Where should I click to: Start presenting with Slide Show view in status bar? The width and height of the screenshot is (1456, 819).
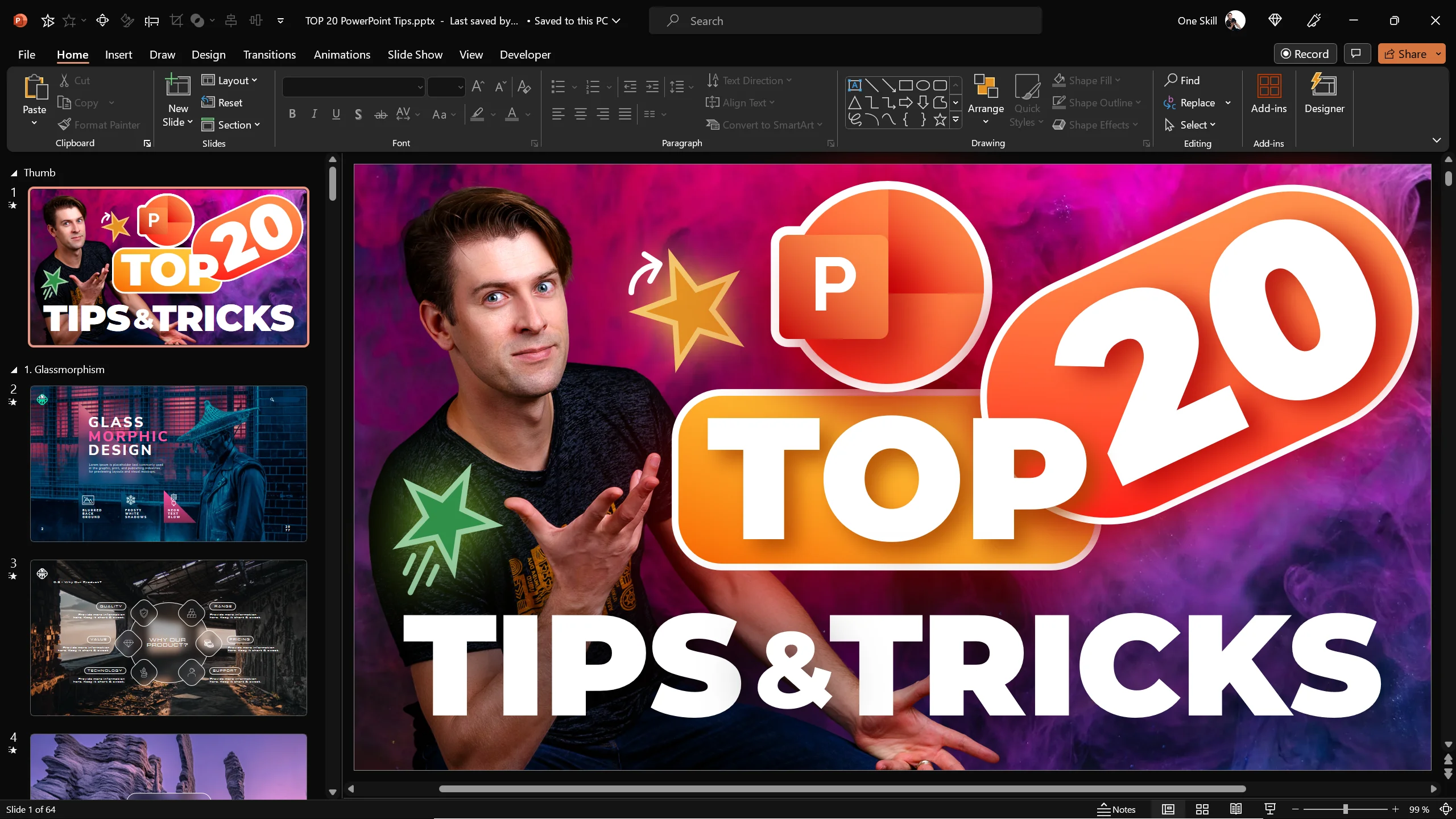pyautogui.click(x=1269, y=809)
